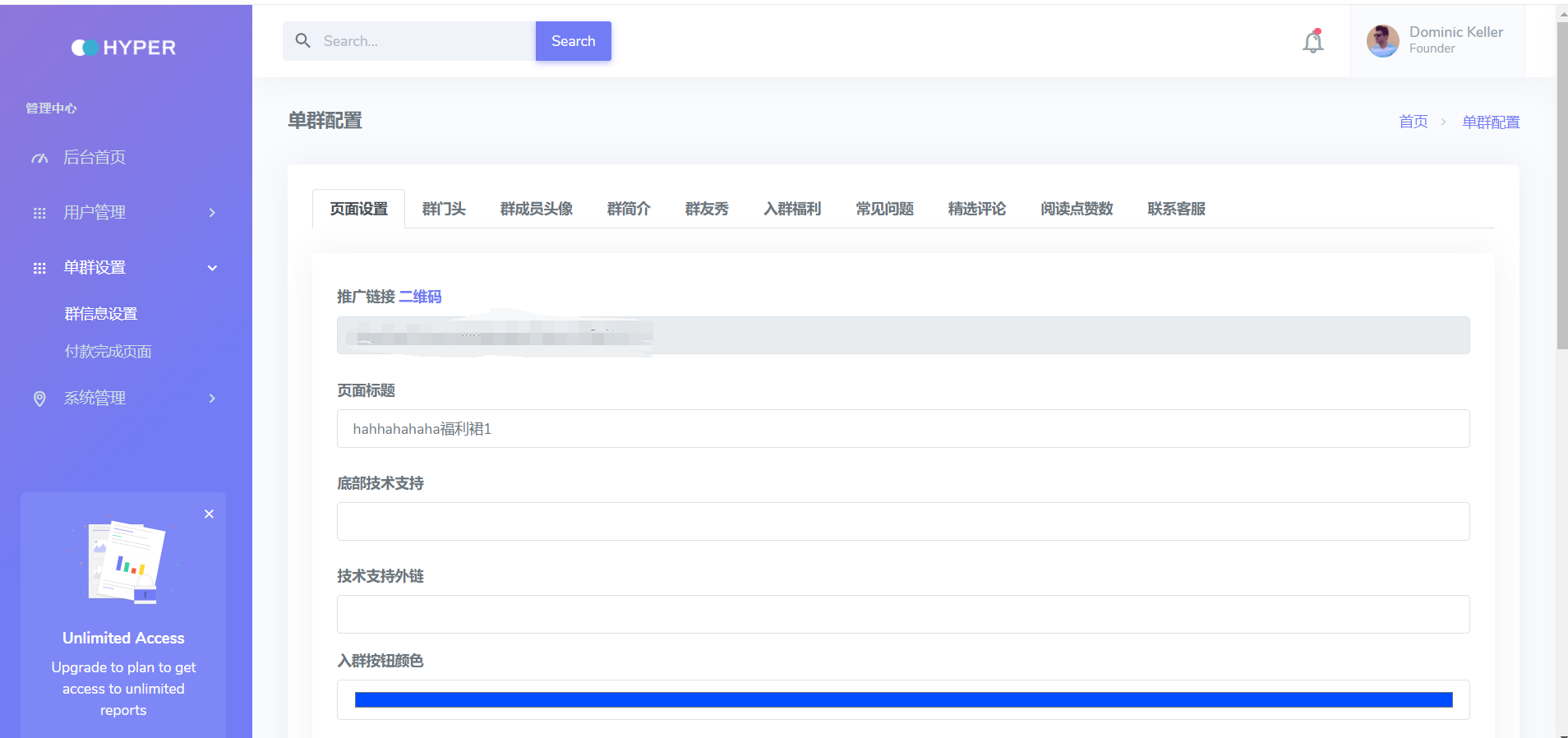Click the 后台首页 dashboard icon
This screenshot has height=738, width=1568.
[39, 158]
